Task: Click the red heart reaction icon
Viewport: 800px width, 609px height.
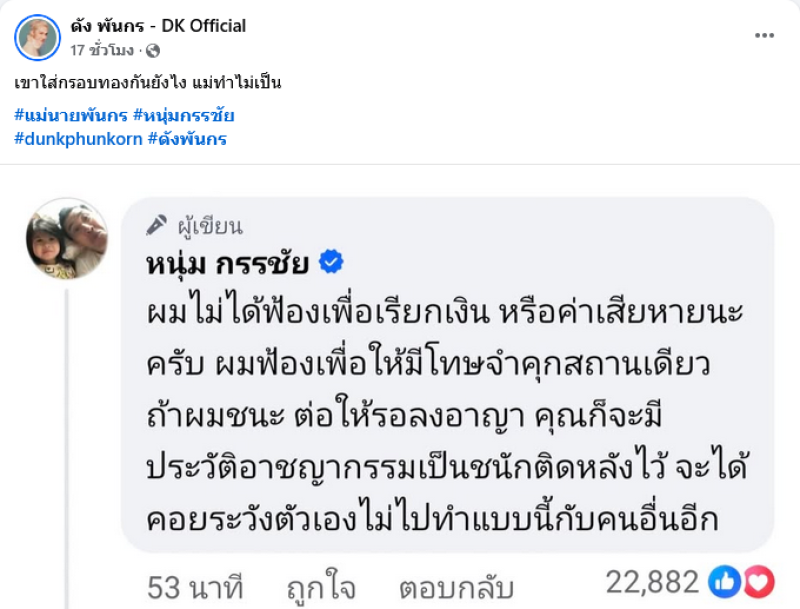Action: [x=759, y=581]
